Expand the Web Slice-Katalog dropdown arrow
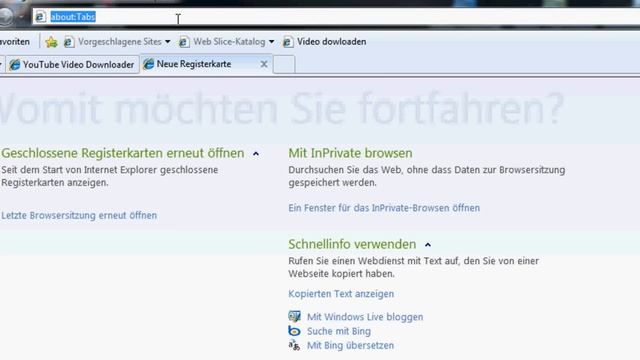Screen dimensions: 640x360 tap(271, 42)
